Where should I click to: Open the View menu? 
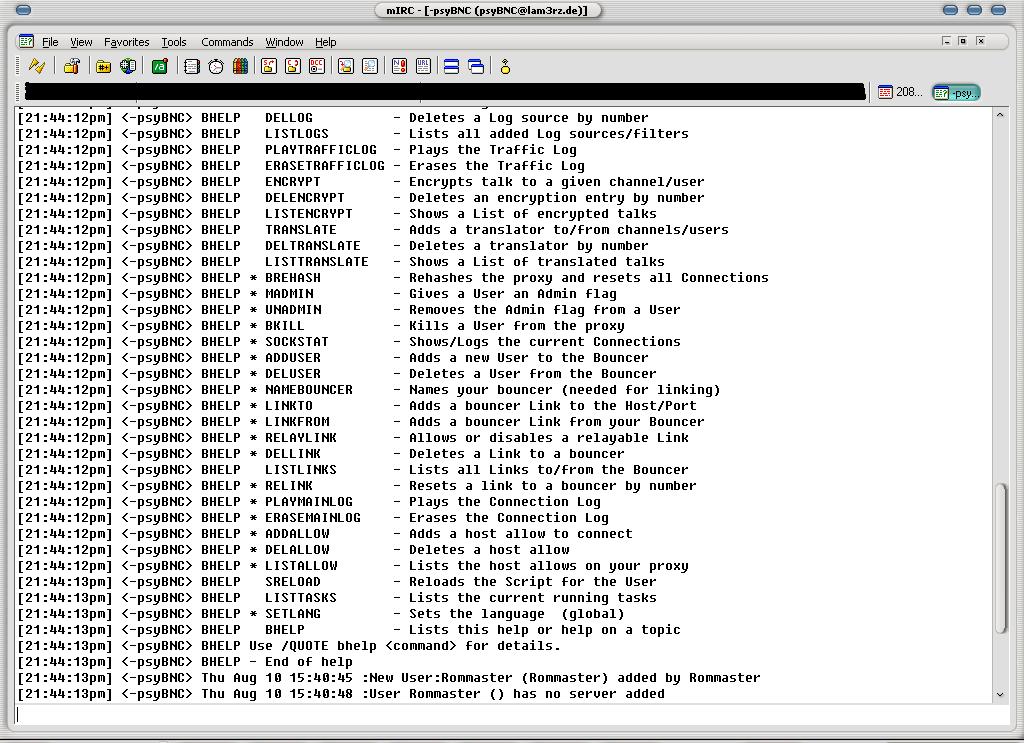tap(81, 42)
